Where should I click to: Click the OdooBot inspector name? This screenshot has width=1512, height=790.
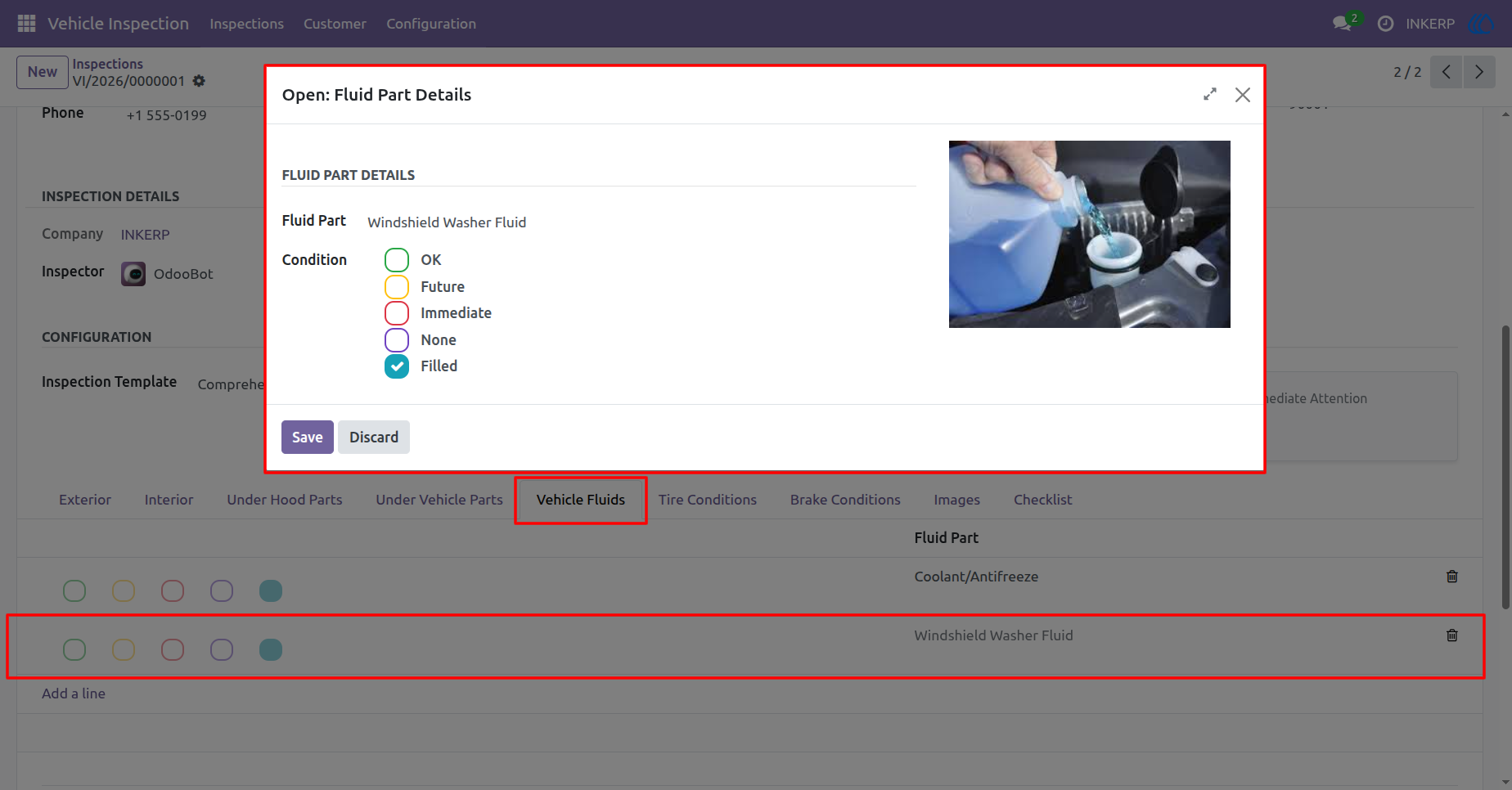183,274
